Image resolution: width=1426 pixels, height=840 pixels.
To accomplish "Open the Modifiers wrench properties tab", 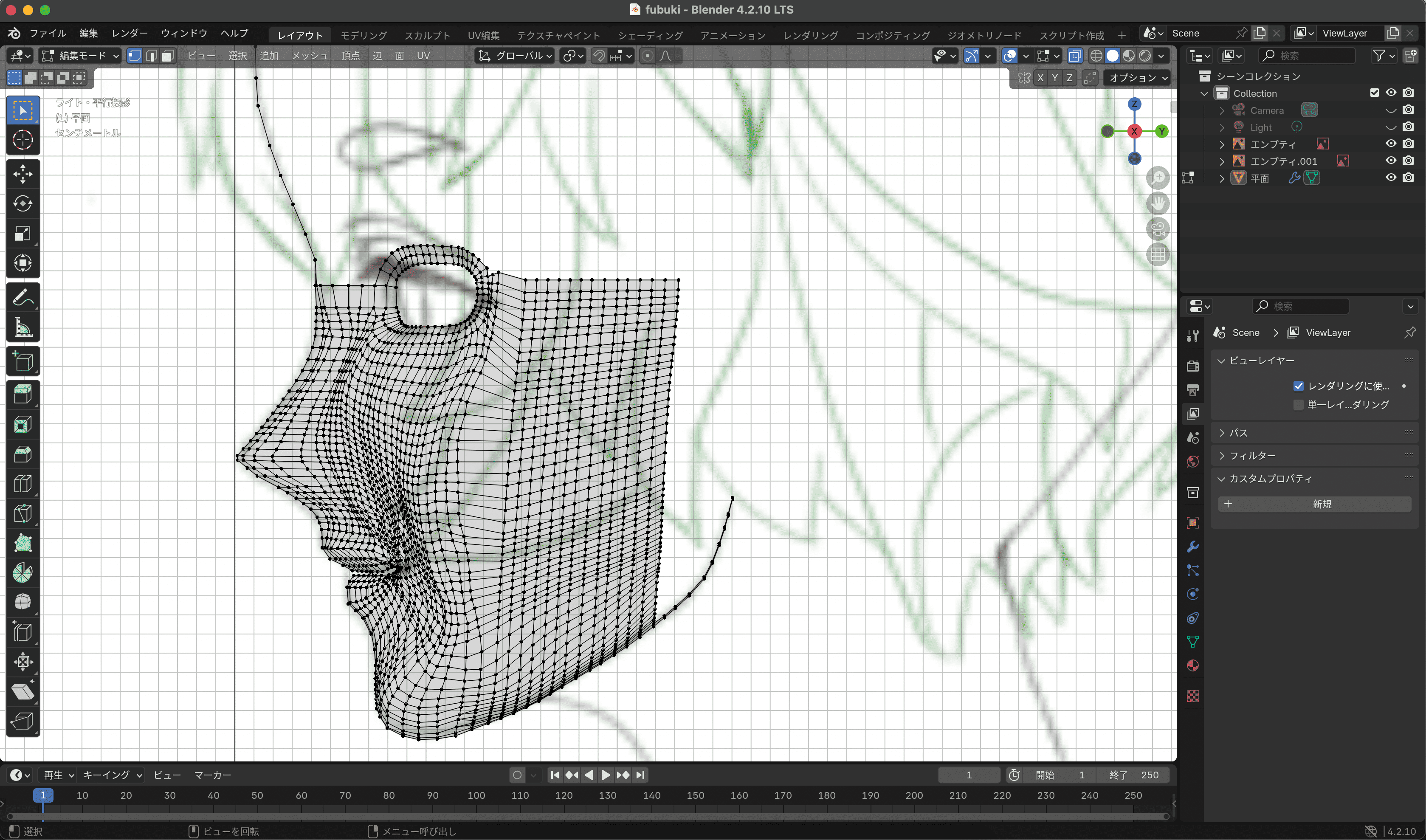I will click(x=1193, y=546).
